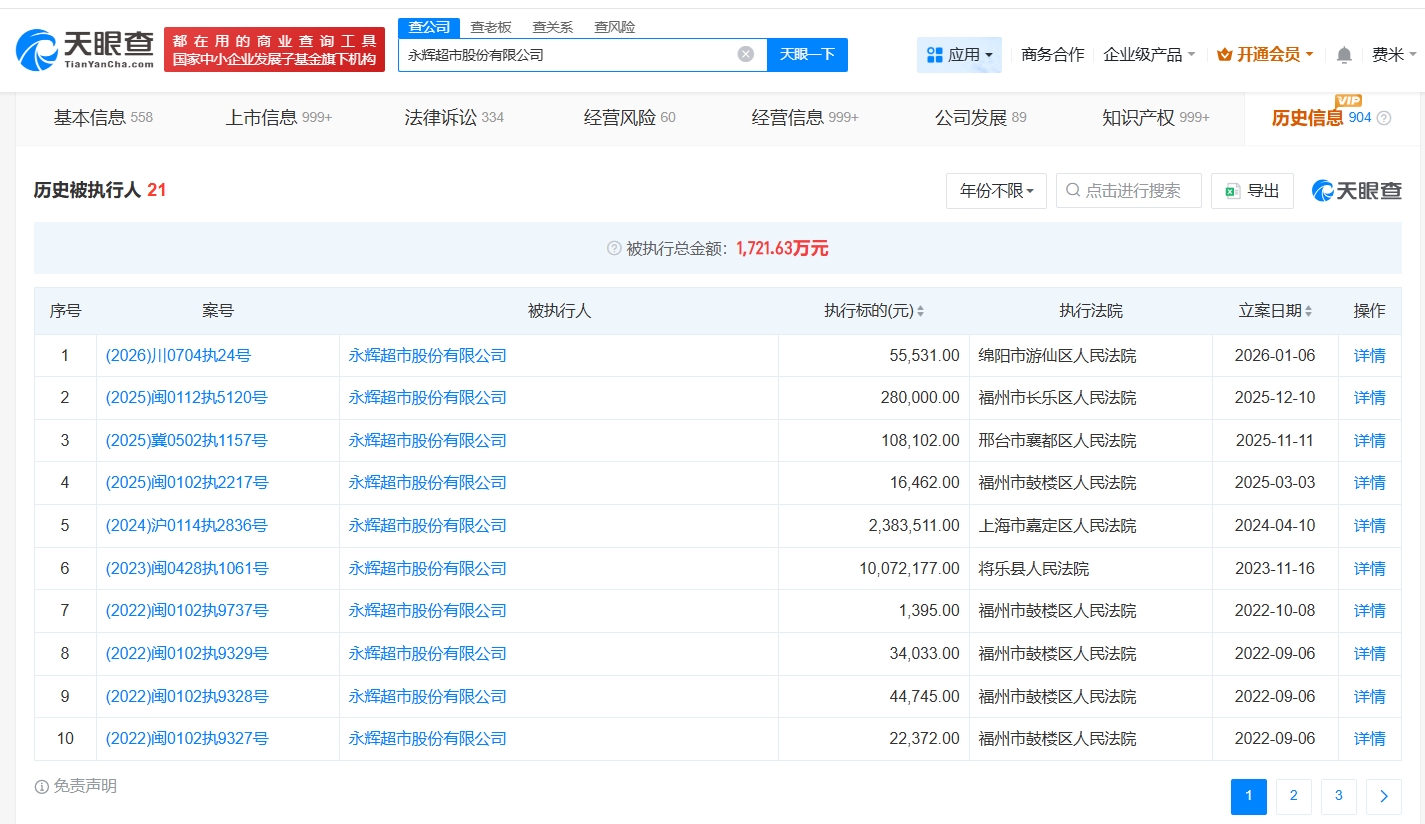Open case (2024)沪0114执2836号 link
The width and height of the screenshot is (1425, 824).
pos(187,525)
